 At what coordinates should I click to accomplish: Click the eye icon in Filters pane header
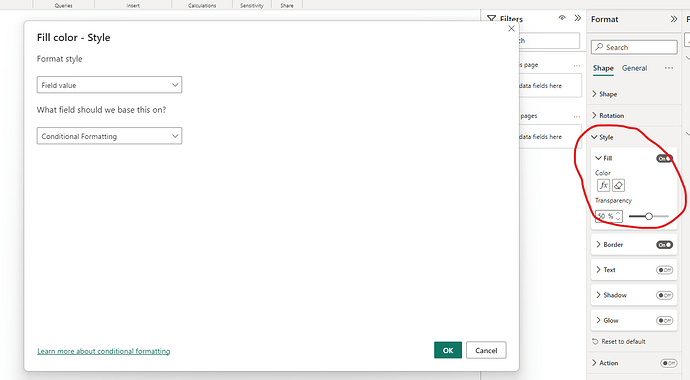[x=562, y=18]
